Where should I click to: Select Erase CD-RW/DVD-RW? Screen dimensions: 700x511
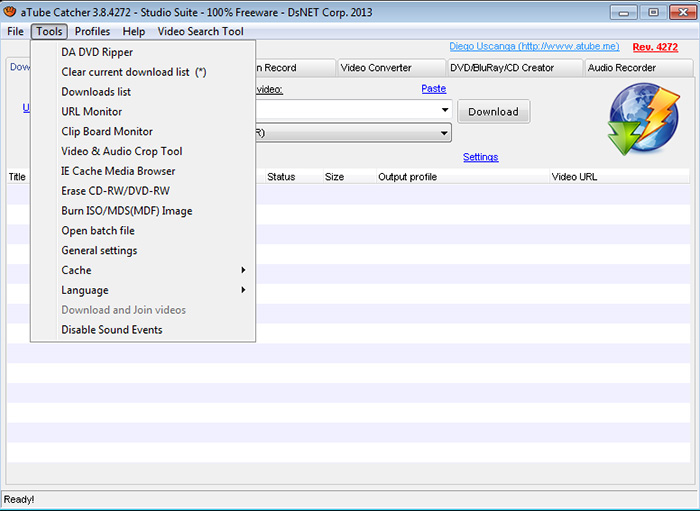point(143,191)
